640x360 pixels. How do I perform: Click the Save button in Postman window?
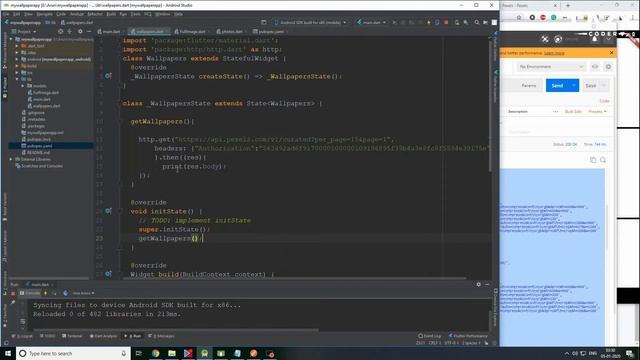coord(591,86)
